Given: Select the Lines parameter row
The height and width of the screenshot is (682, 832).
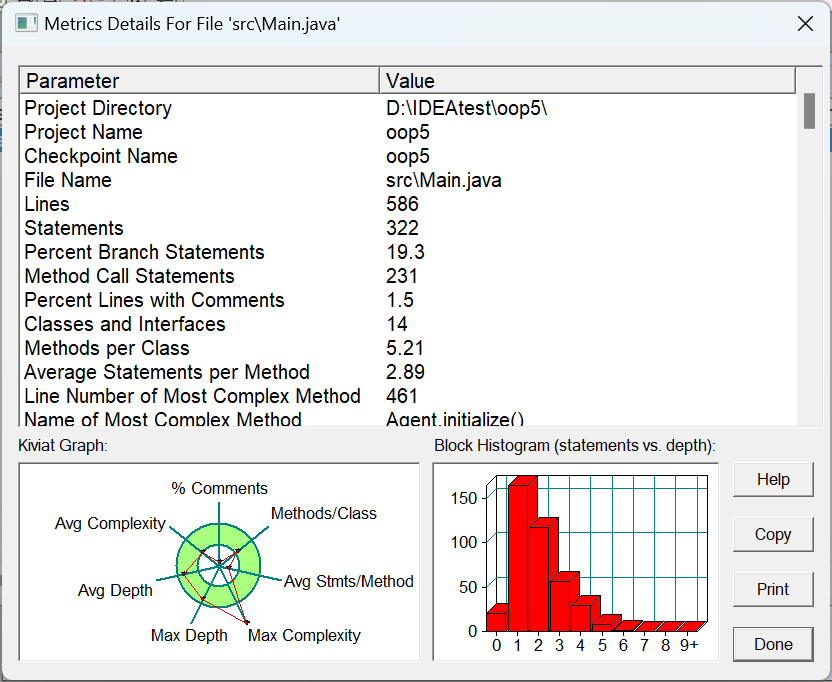Looking at the screenshot, I should (408, 204).
